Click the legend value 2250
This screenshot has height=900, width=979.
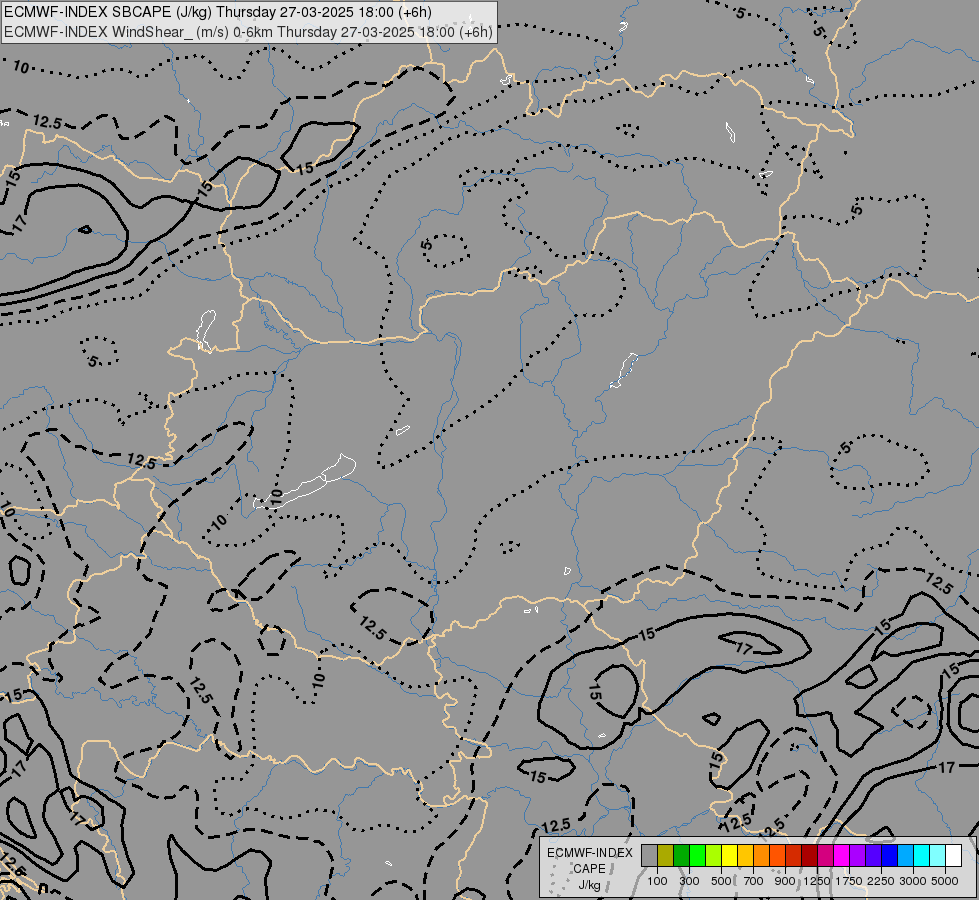(881, 881)
